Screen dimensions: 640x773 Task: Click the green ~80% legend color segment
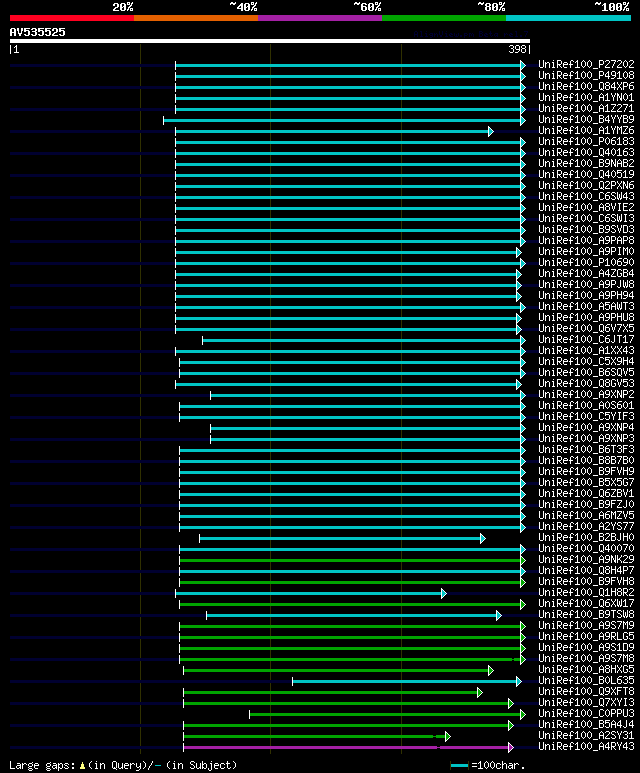click(444, 18)
